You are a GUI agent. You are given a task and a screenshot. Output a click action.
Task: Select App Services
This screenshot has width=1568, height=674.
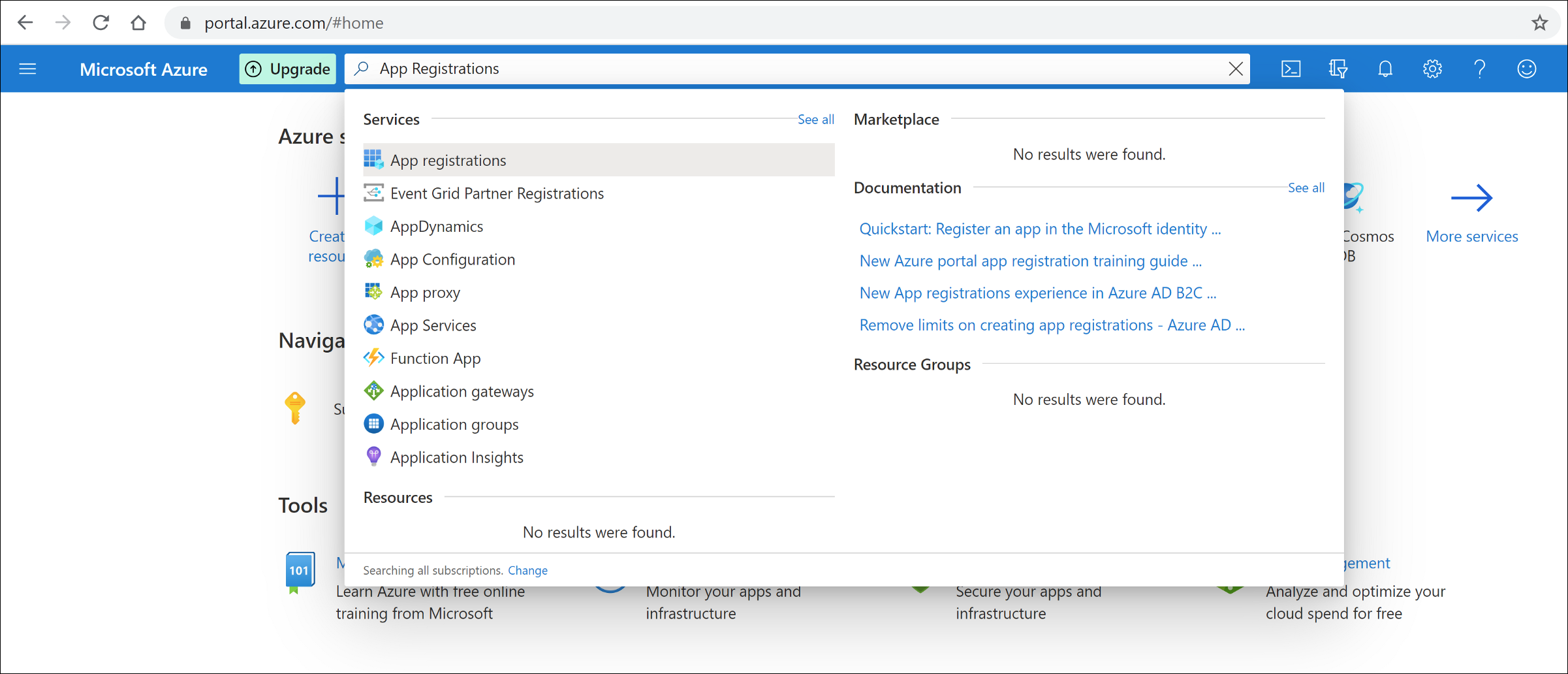(x=599, y=325)
